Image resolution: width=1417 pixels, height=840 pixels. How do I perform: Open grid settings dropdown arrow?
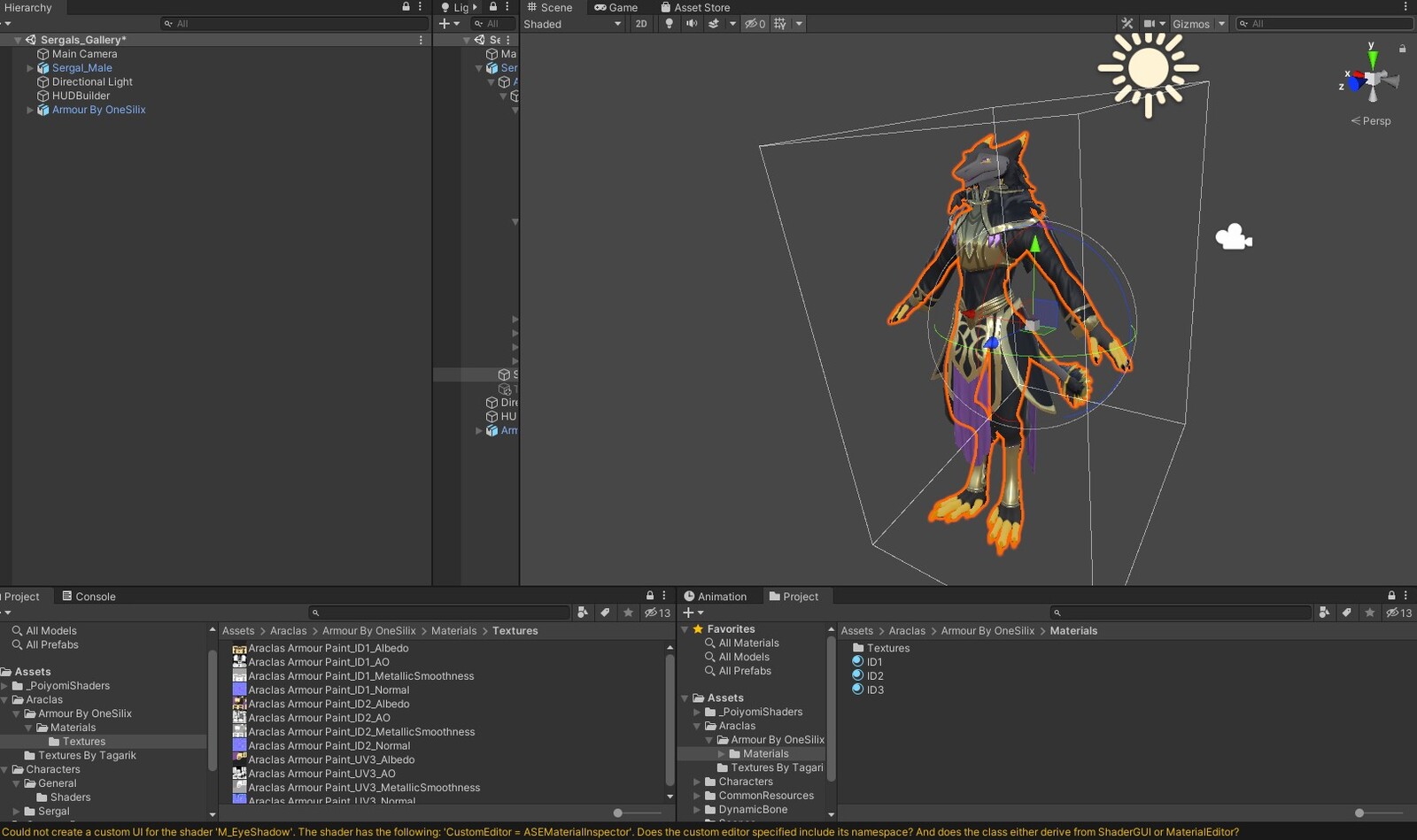799,24
